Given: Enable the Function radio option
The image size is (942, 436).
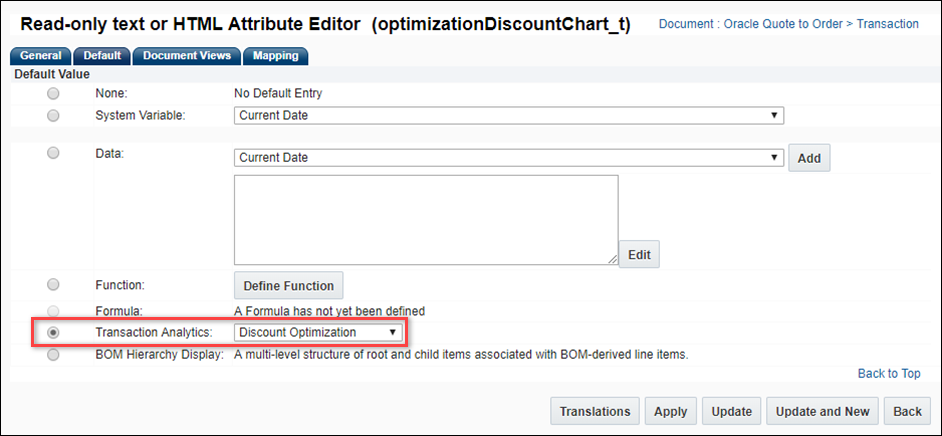Looking at the screenshot, I should click(x=53, y=284).
